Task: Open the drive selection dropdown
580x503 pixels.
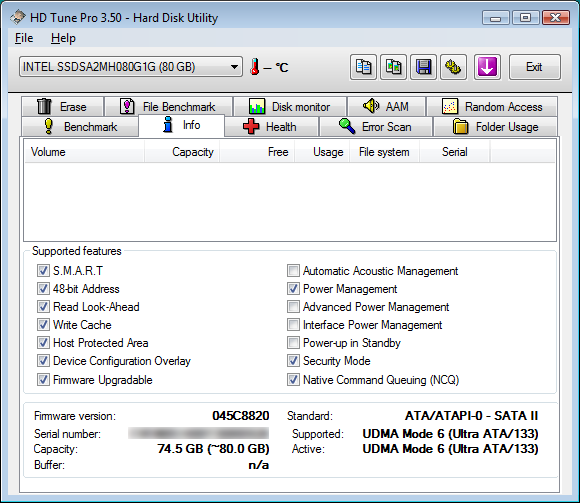Action: click(x=131, y=67)
